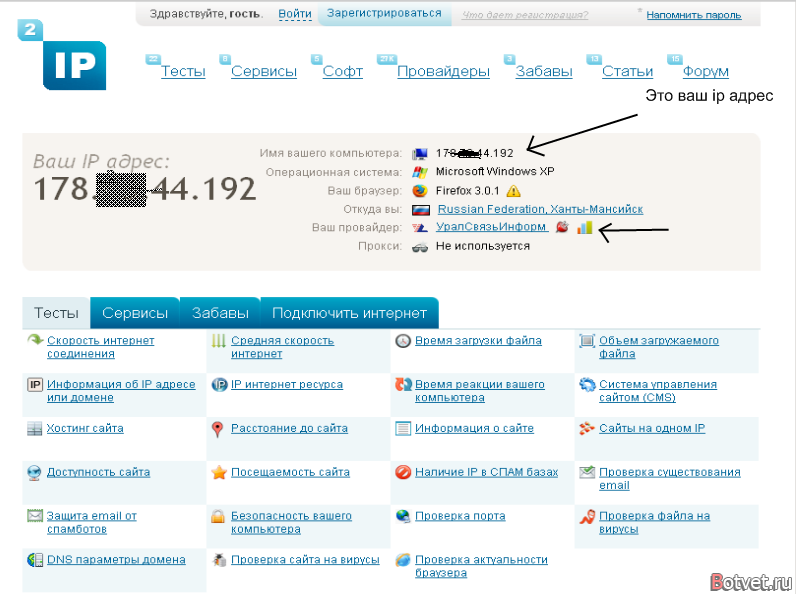The width and height of the screenshot is (800, 600).
Task: Click the Зарегистрироваться button
Action: tap(384, 14)
